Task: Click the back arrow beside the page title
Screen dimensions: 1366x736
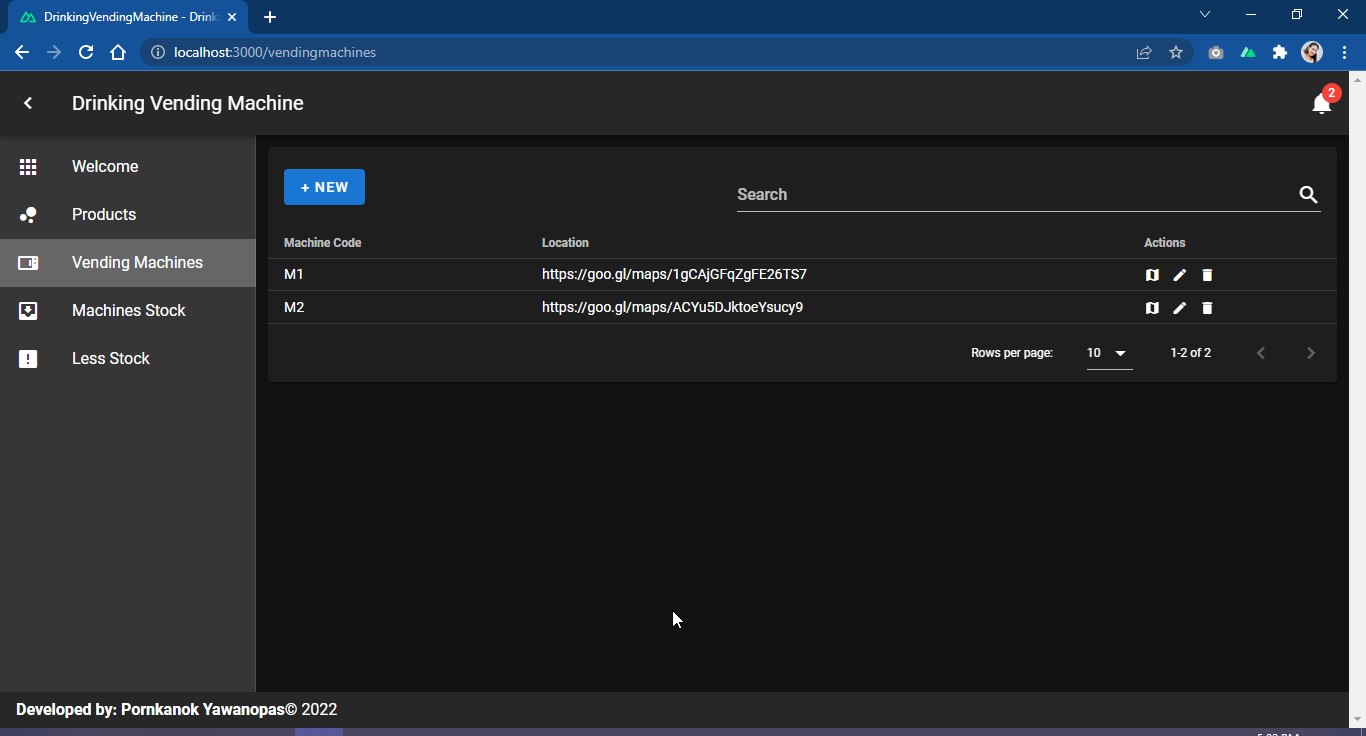Action: point(28,103)
